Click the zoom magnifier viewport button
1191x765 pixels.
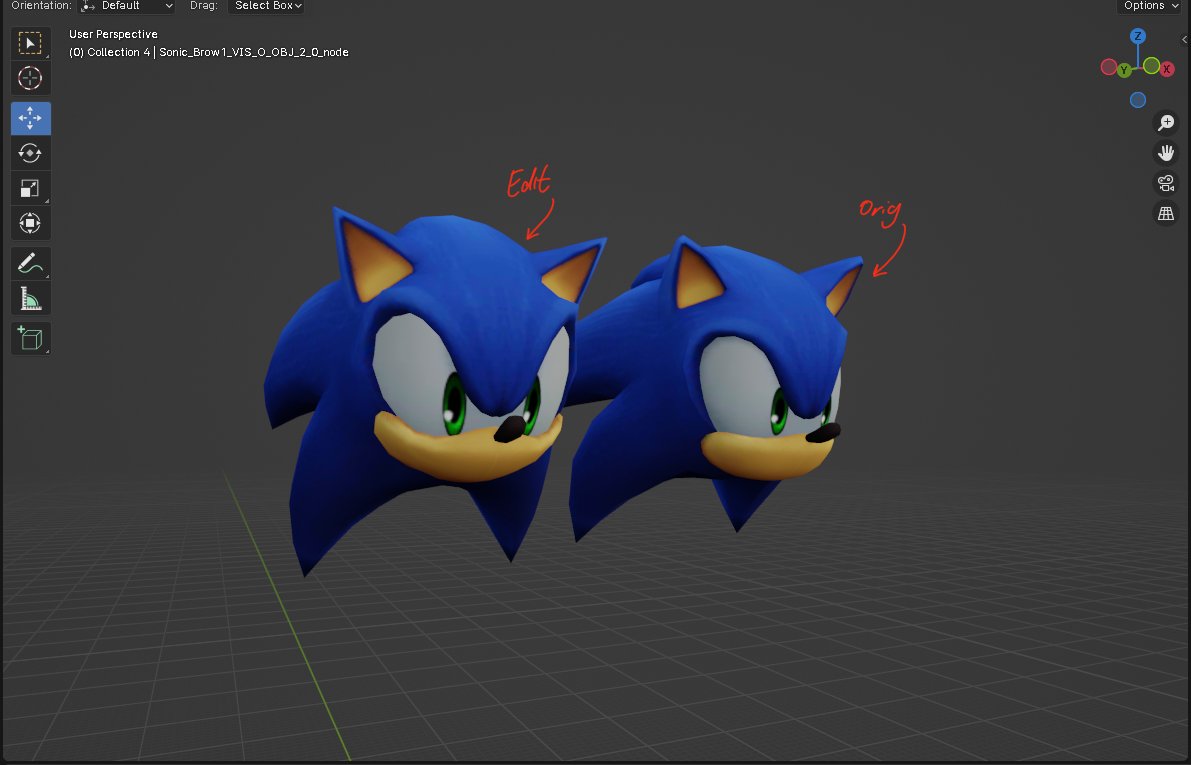1166,122
